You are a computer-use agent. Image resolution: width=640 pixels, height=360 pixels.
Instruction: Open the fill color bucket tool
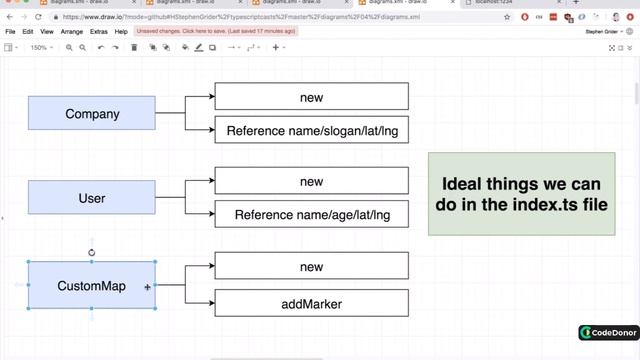coord(185,48)
